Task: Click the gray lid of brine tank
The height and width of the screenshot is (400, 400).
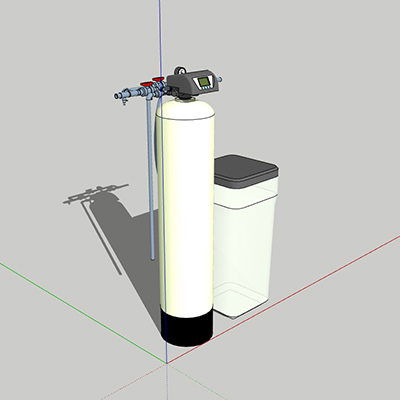Action: 246,171
